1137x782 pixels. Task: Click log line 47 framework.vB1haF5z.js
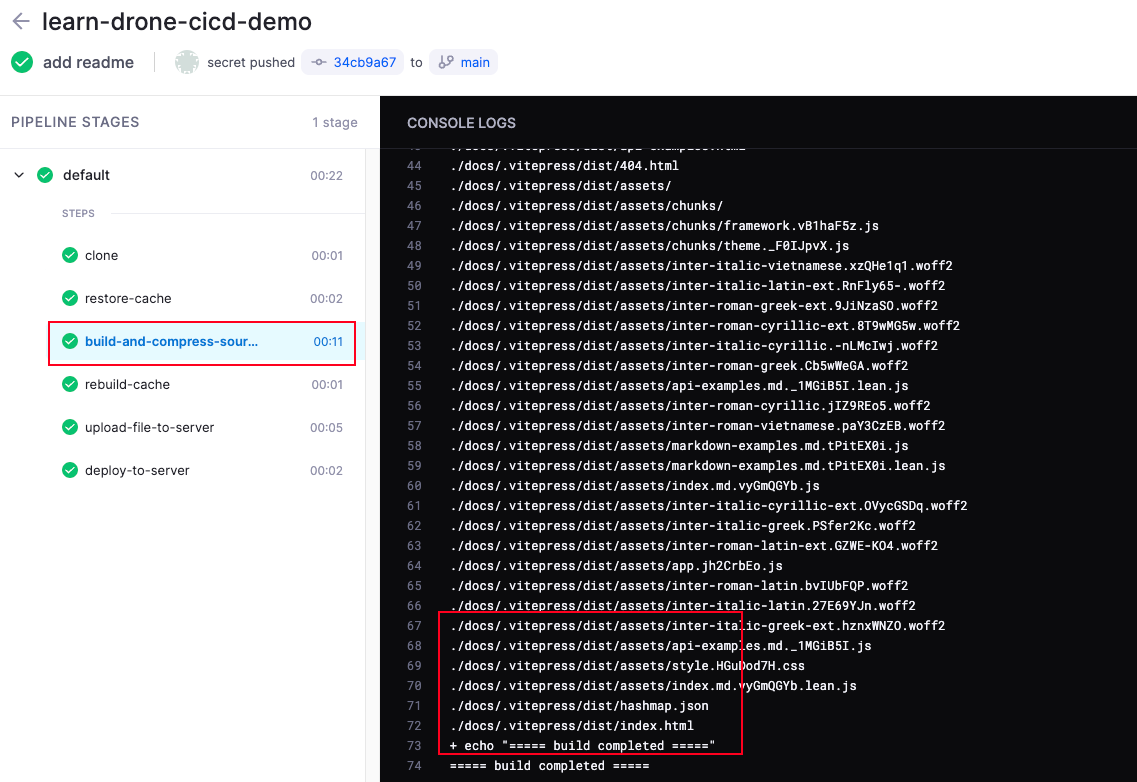point(664,226)
